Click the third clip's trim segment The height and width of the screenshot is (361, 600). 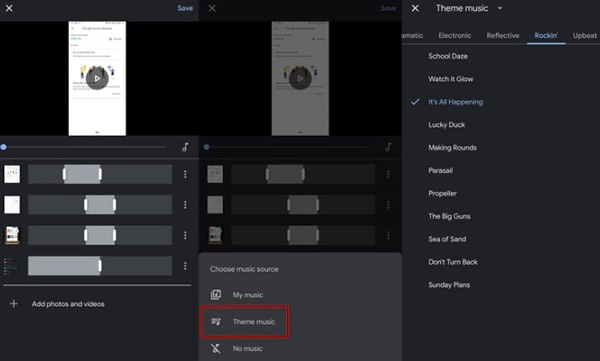[x=100, y=235]
